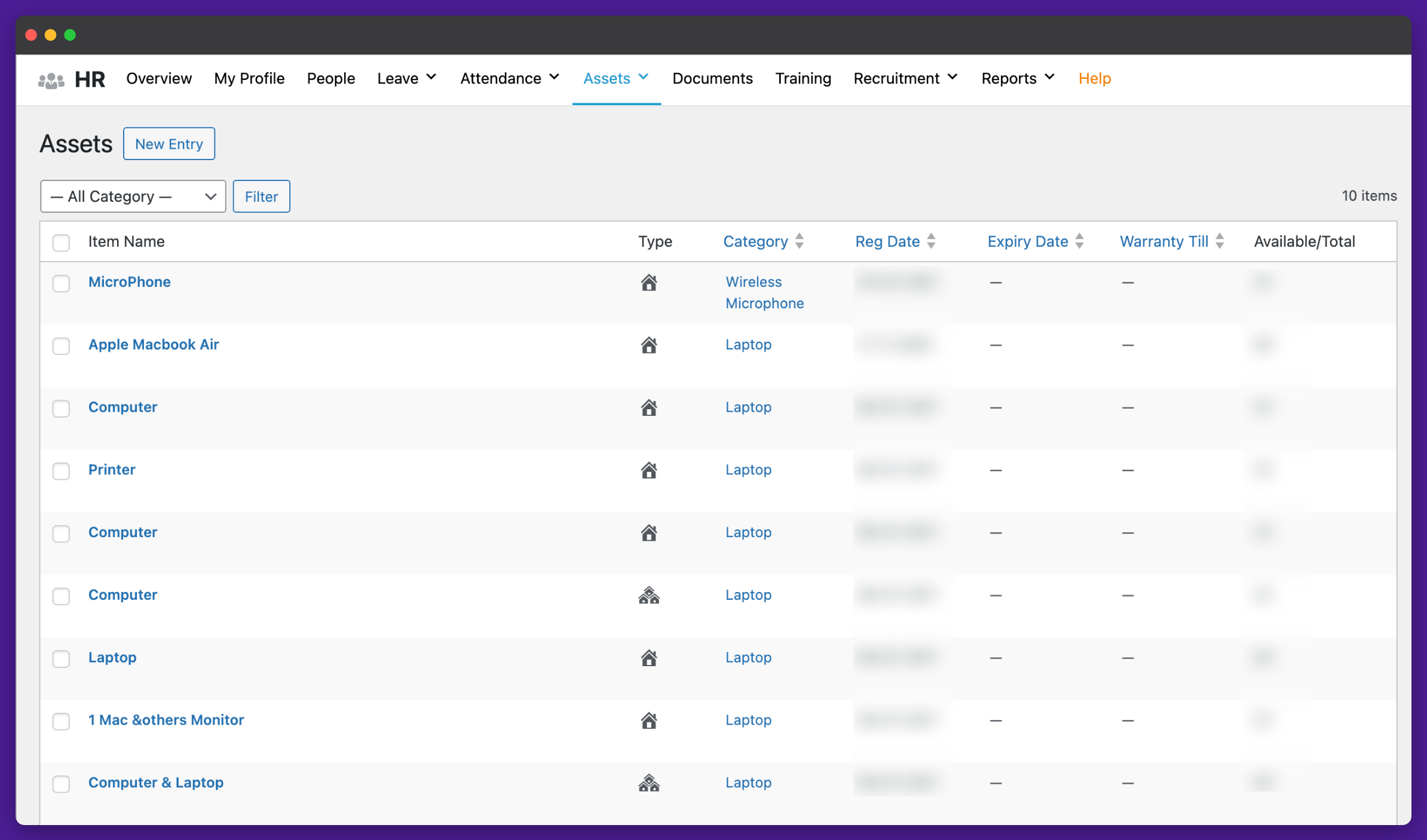Click the Warranty Till sort arrows icon
The height and width of the screenshot is (840, 1427).
click(x=1220, y=241)
